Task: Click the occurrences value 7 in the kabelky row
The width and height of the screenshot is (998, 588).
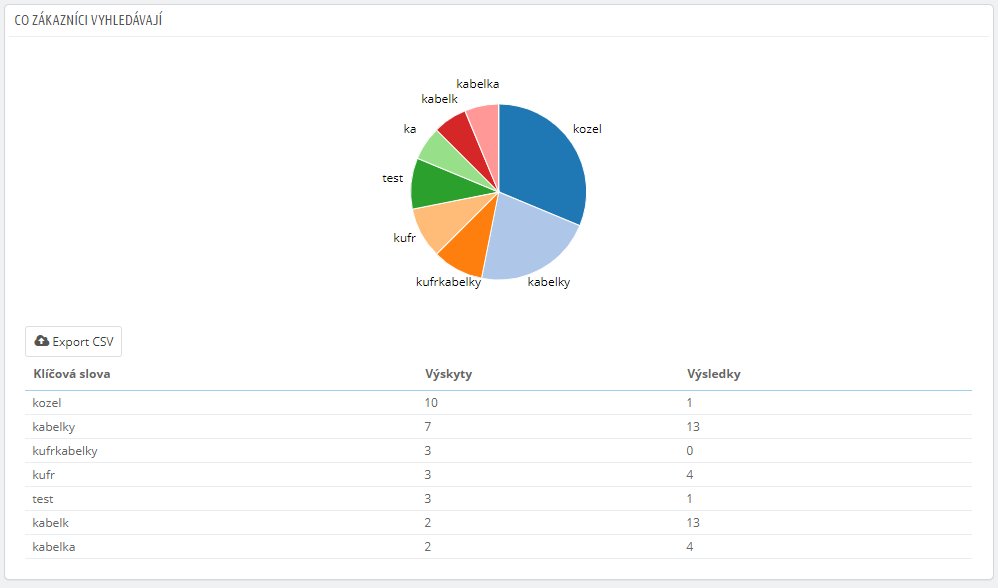Action: pos(428,427)
